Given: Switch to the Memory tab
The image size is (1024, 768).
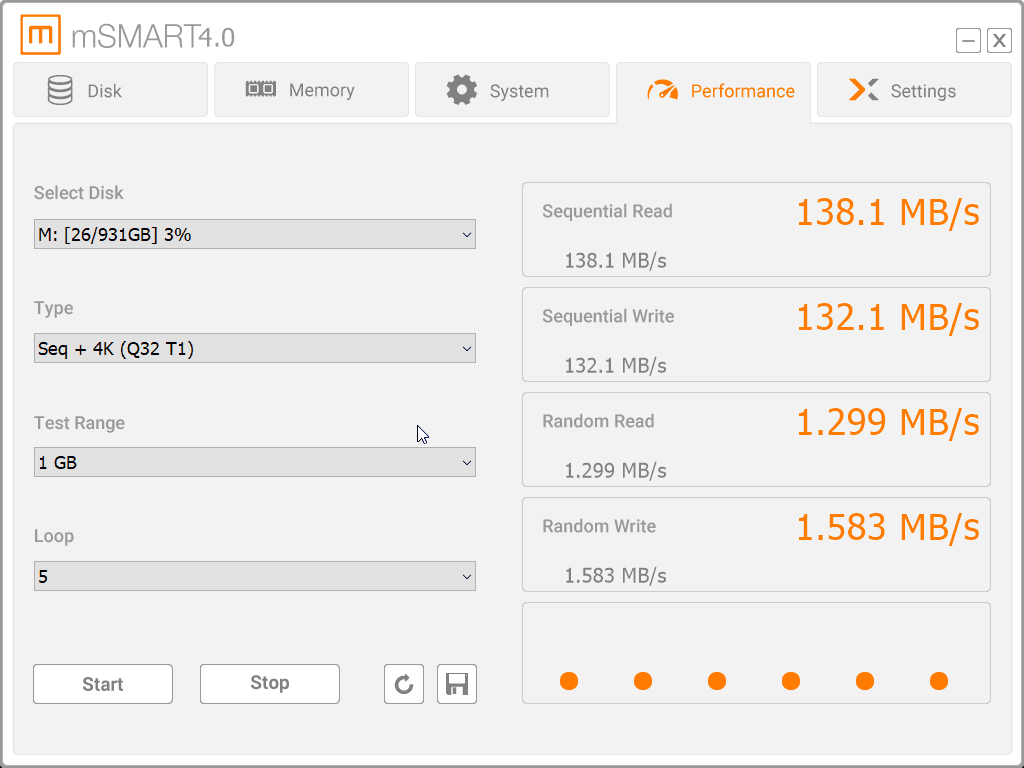Looking at the screenshot, I should point(312,90).
